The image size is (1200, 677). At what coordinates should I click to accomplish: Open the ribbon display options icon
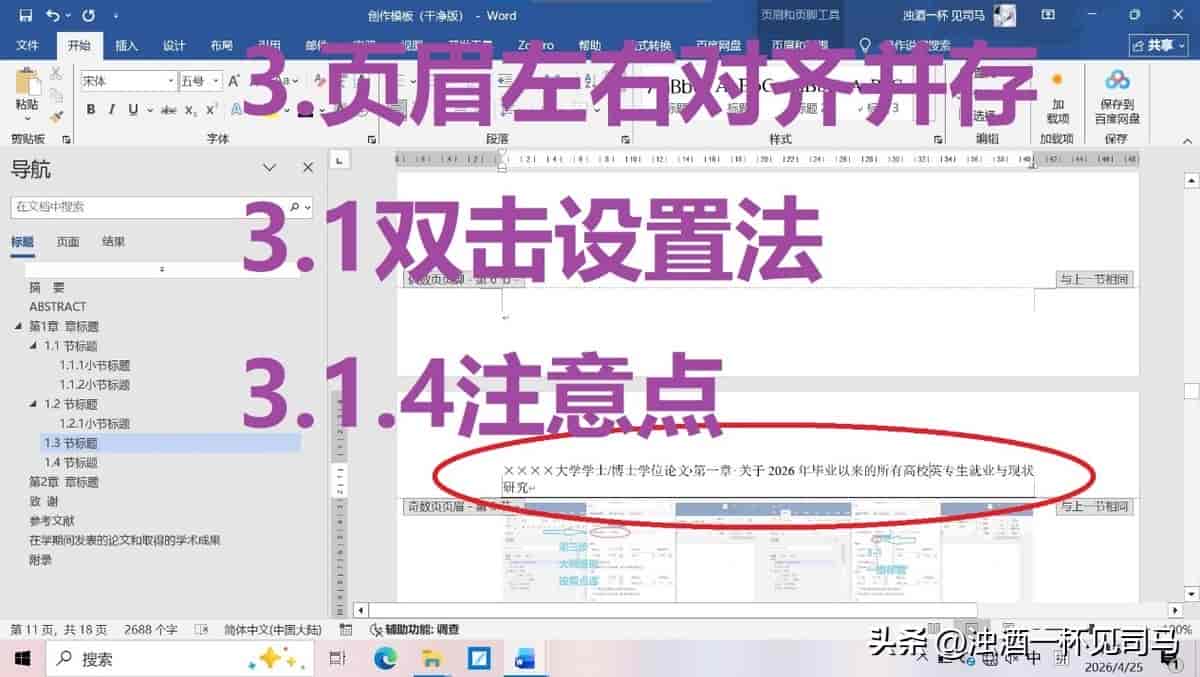(x=1048, y=15)
